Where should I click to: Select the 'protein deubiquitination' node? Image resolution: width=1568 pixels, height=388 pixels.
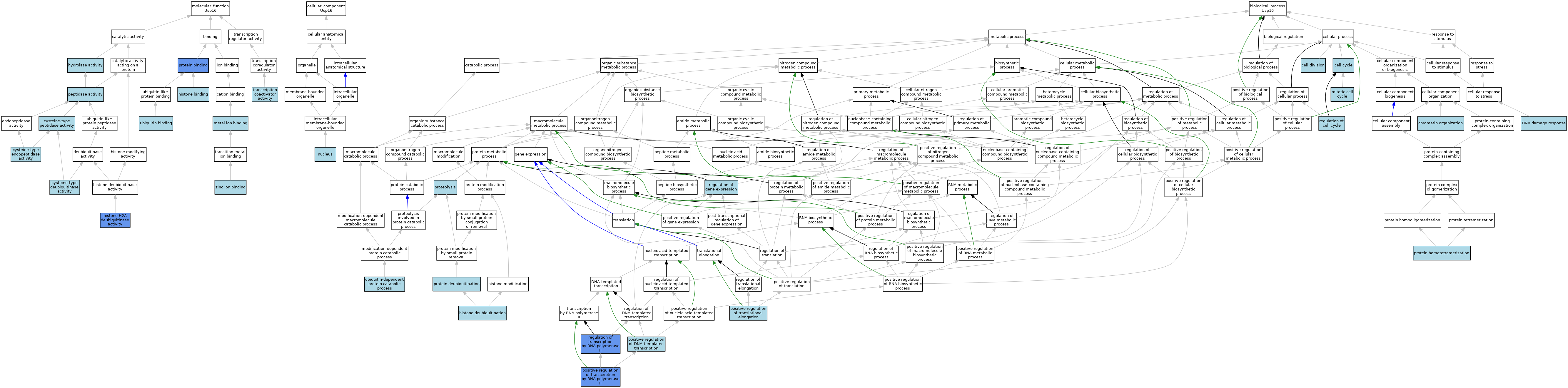[457, 284]
